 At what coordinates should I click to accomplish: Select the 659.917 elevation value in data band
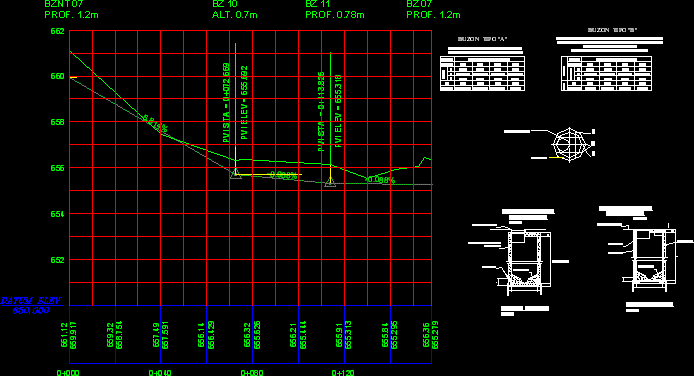(x=73, y=335)
